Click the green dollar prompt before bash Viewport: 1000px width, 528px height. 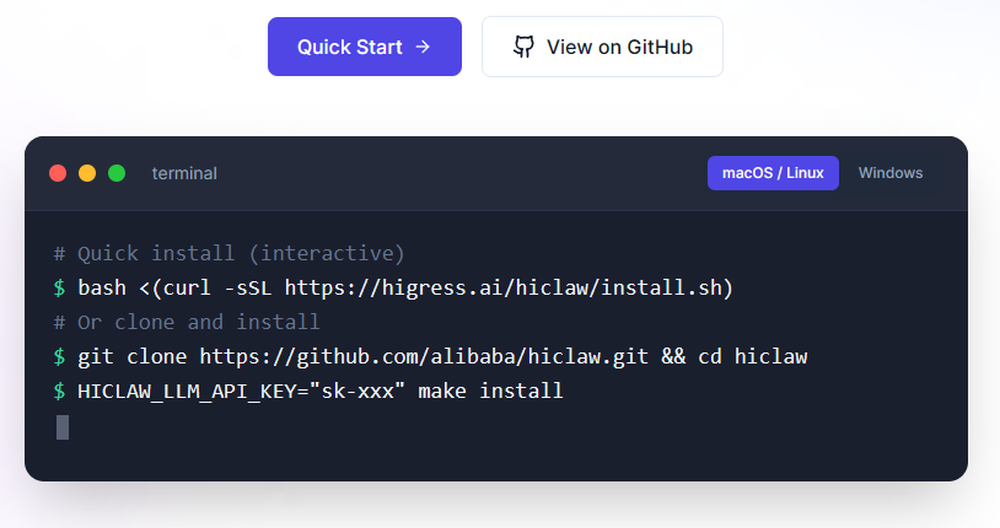pyautogui.click(x=59, y=288)
